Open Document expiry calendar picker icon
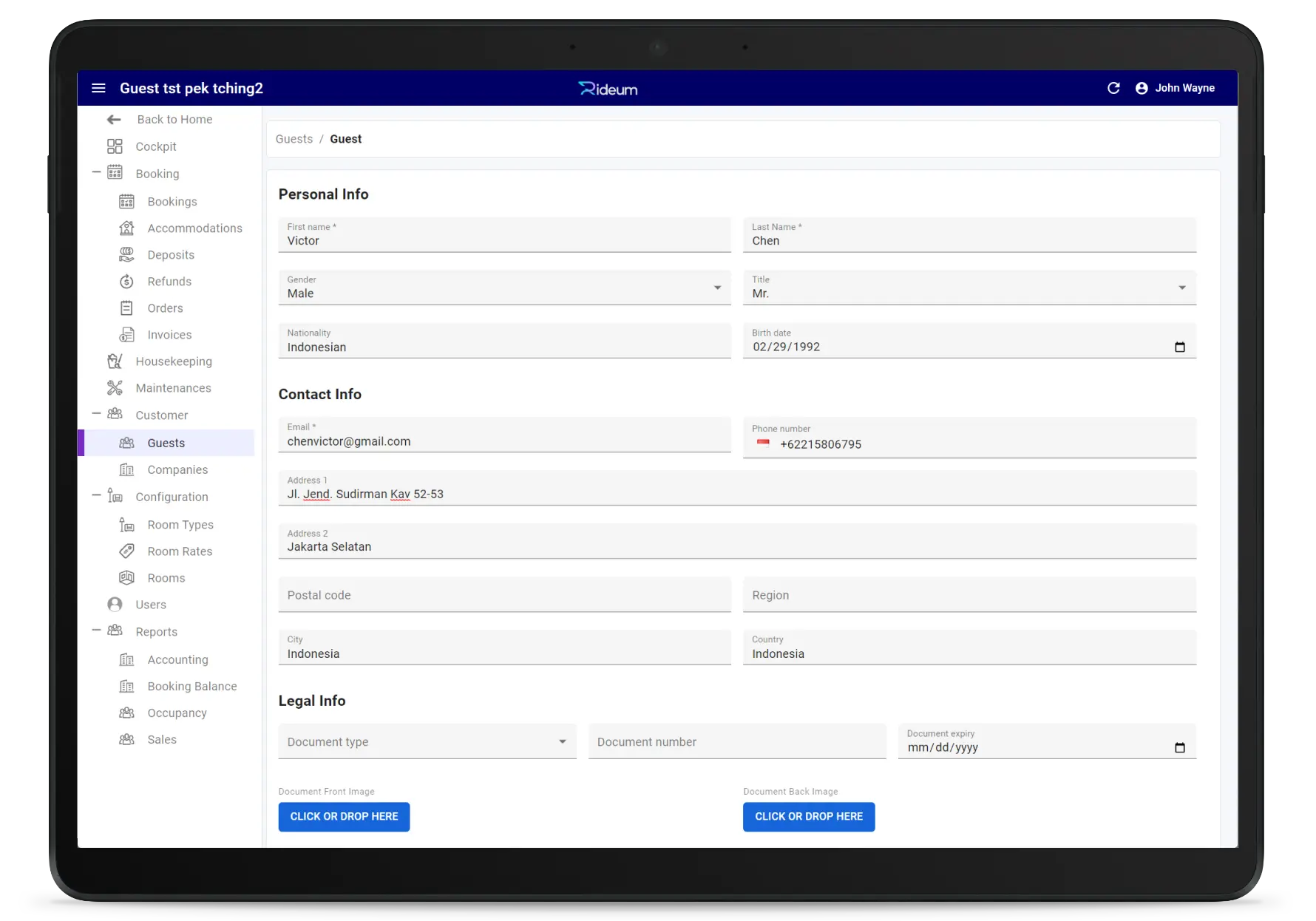The width and height of the screenshot is (1316, 921). point(1179,748)
